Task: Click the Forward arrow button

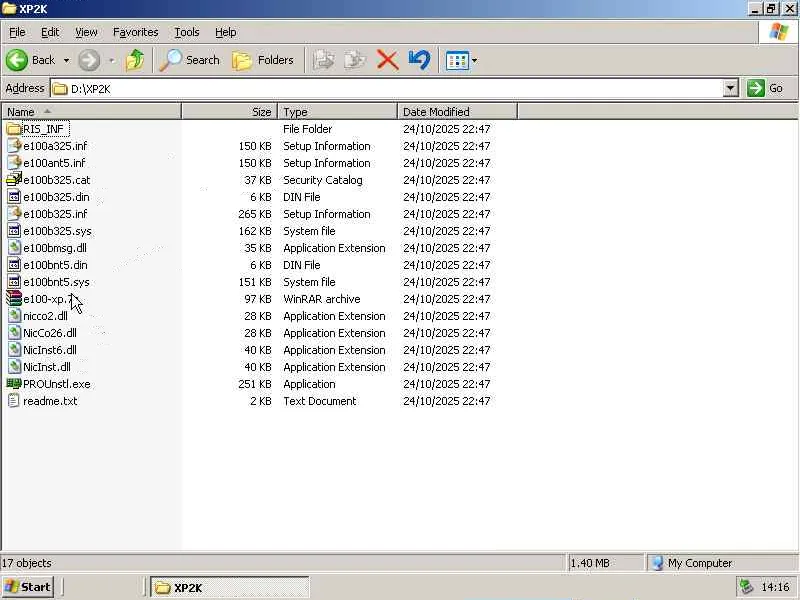Action: 89,60
